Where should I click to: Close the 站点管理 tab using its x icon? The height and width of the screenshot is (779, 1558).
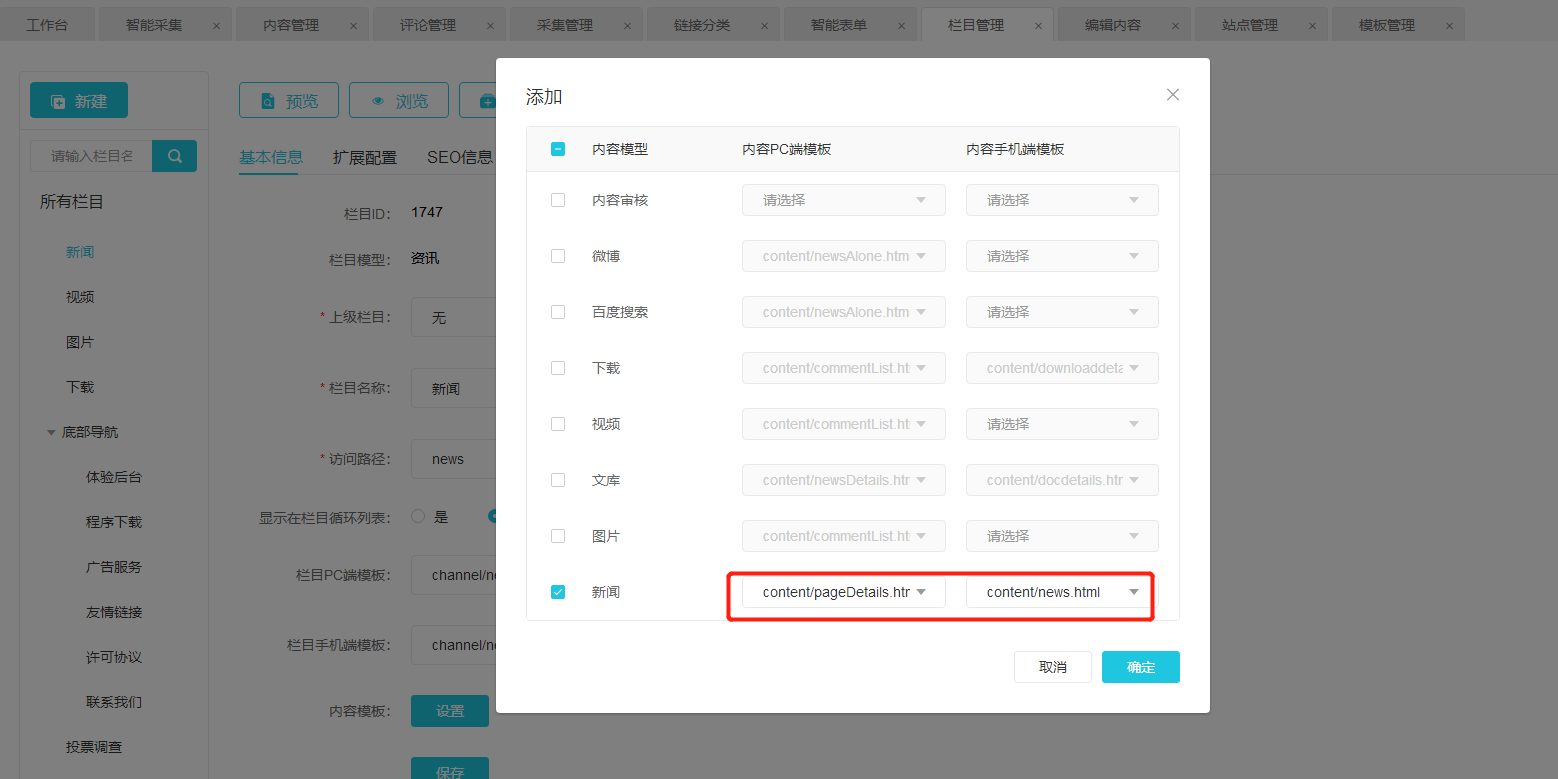pos(1312,26)
